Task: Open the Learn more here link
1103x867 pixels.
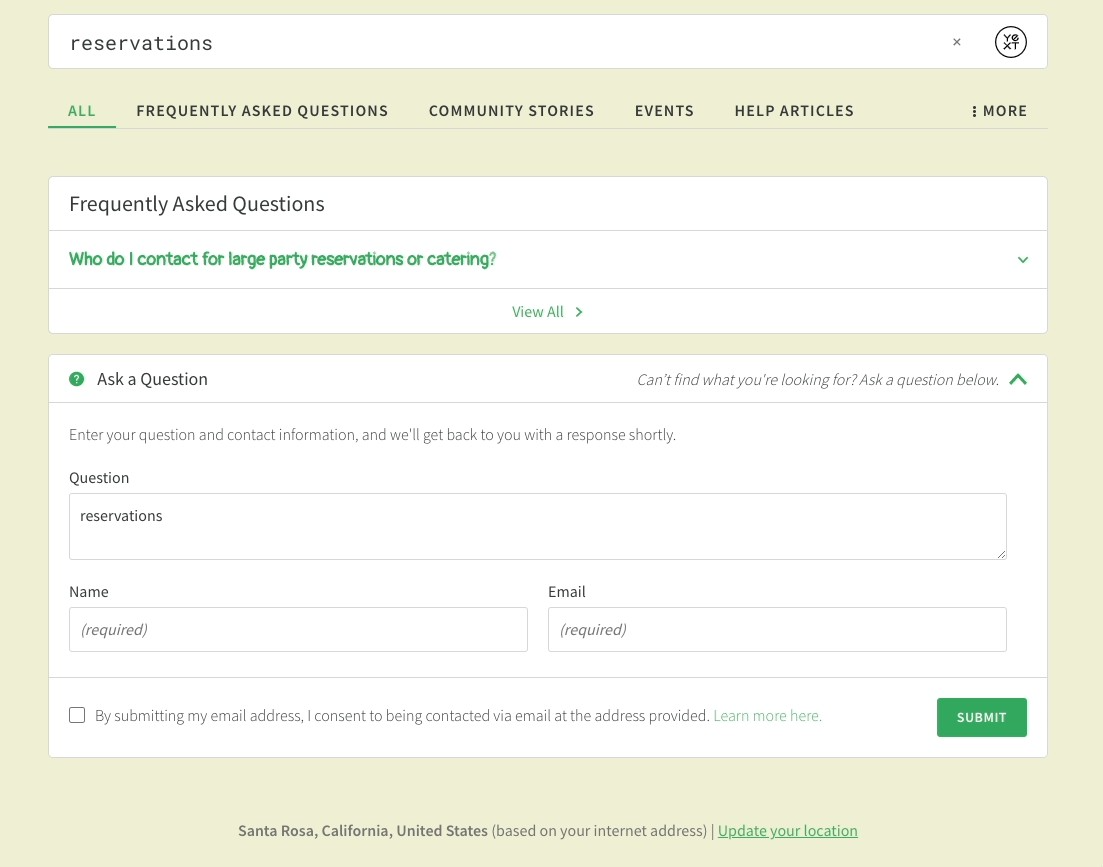Action: (767, 716)
